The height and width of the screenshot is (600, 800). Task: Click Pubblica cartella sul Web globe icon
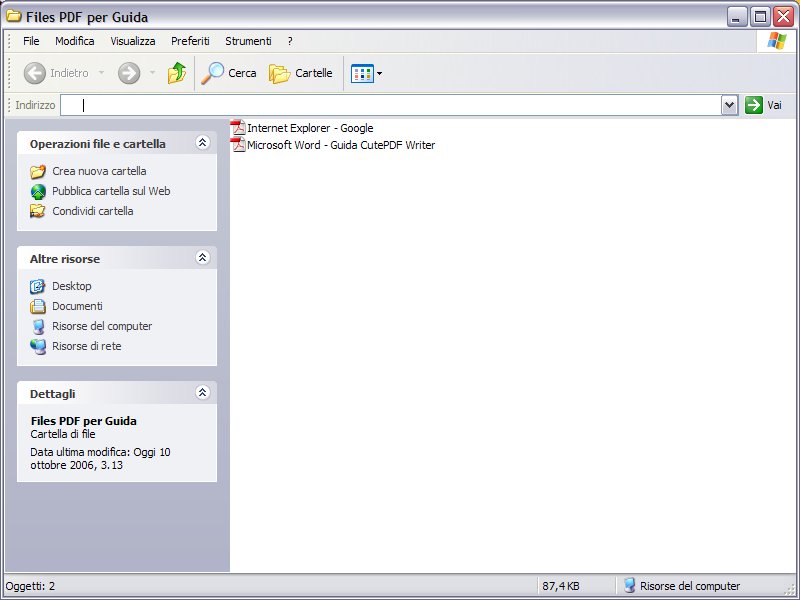tap(38, 191)
